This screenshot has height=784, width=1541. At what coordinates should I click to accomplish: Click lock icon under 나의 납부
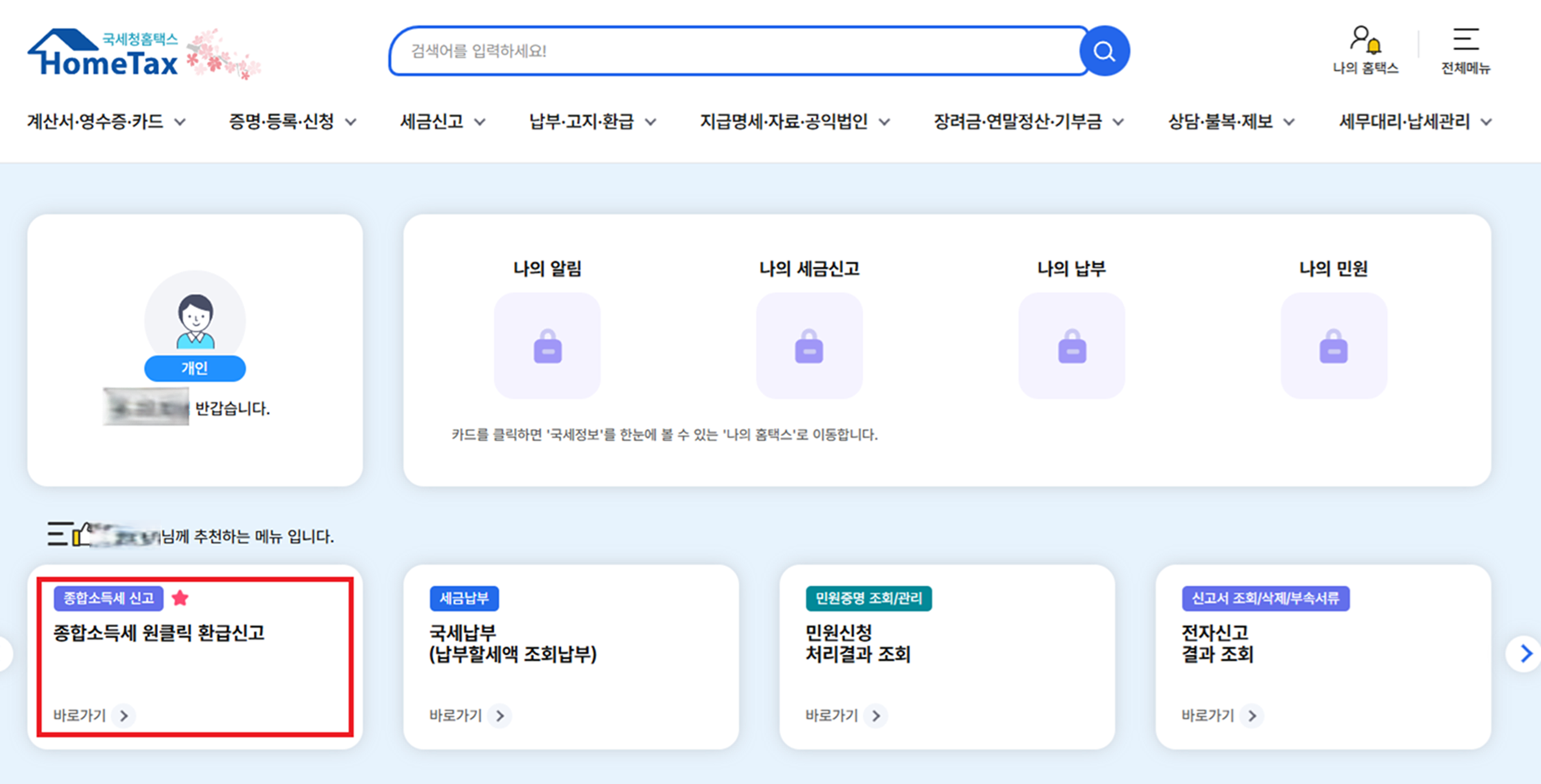click(1071, 346)
